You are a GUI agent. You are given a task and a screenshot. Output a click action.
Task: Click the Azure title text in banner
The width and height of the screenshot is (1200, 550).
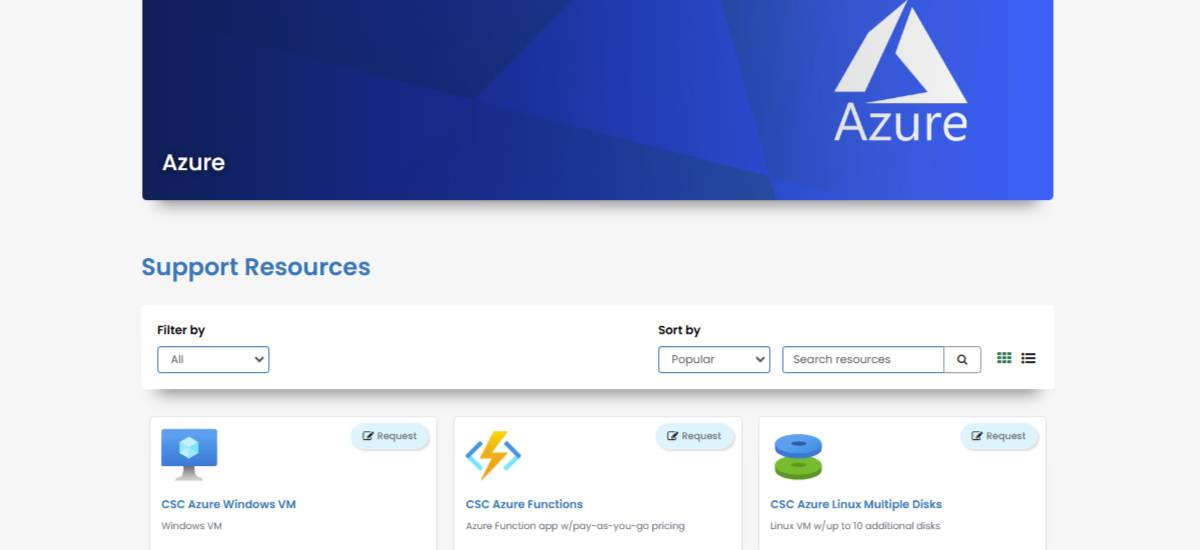tap(193, 162)
